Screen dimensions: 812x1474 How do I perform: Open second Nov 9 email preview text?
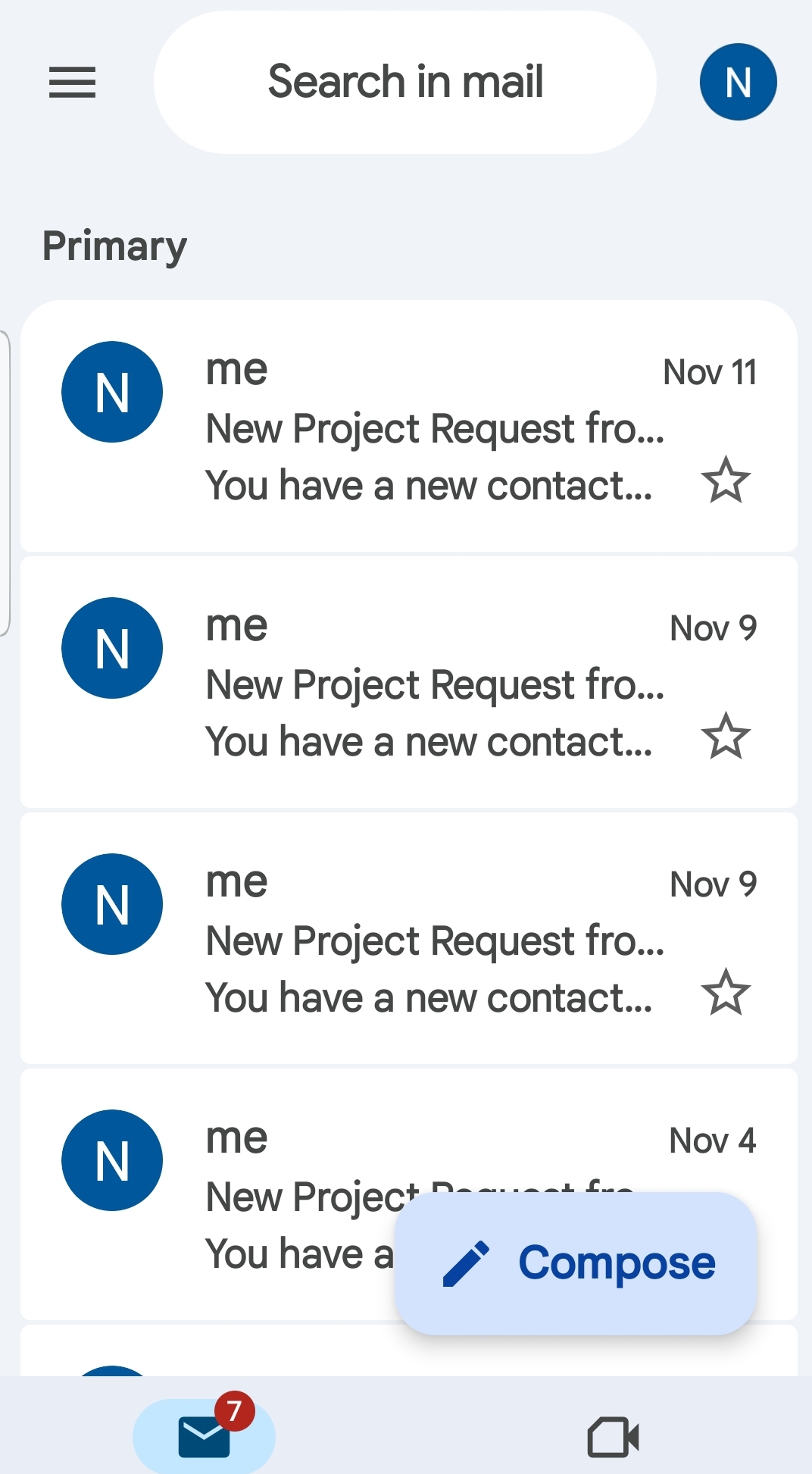(429, 998)
